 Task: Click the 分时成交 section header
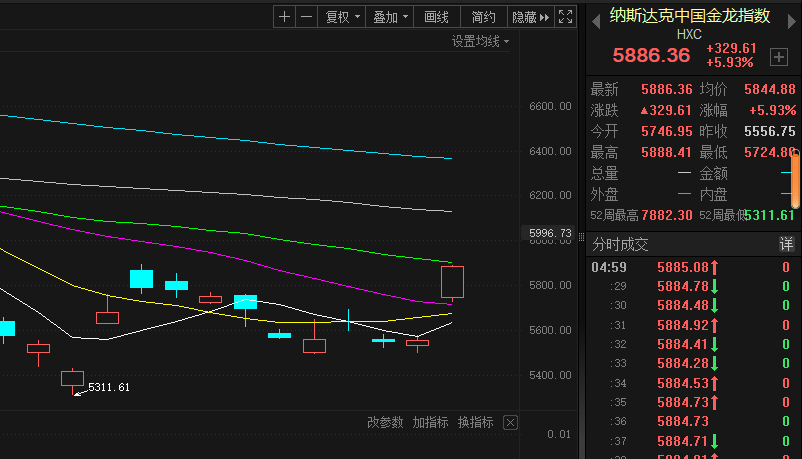(620, 245)
